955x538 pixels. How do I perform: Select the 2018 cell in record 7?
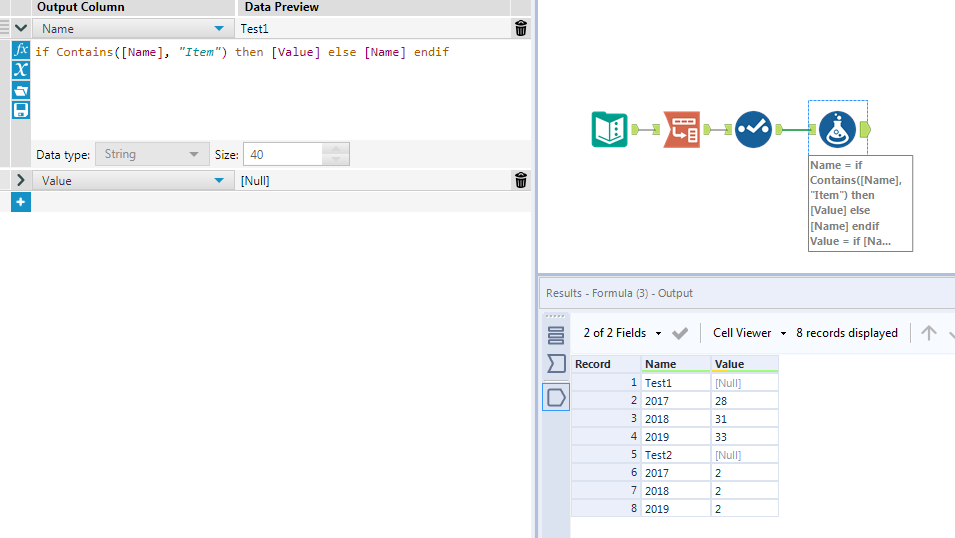[675, 490]
